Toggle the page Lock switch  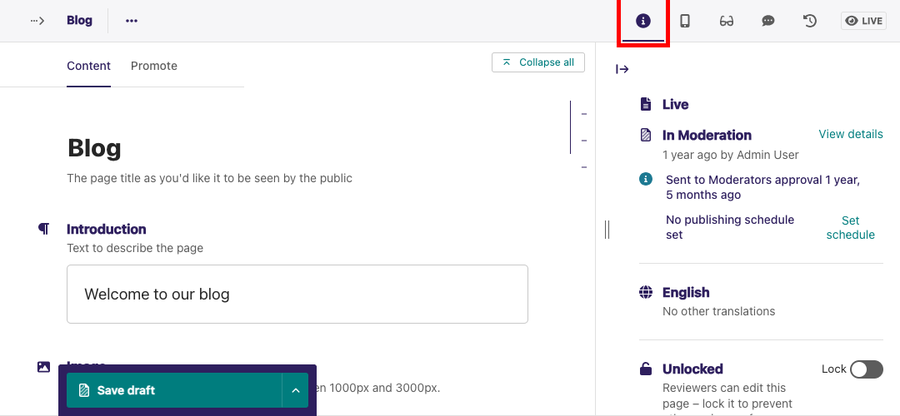866,370
